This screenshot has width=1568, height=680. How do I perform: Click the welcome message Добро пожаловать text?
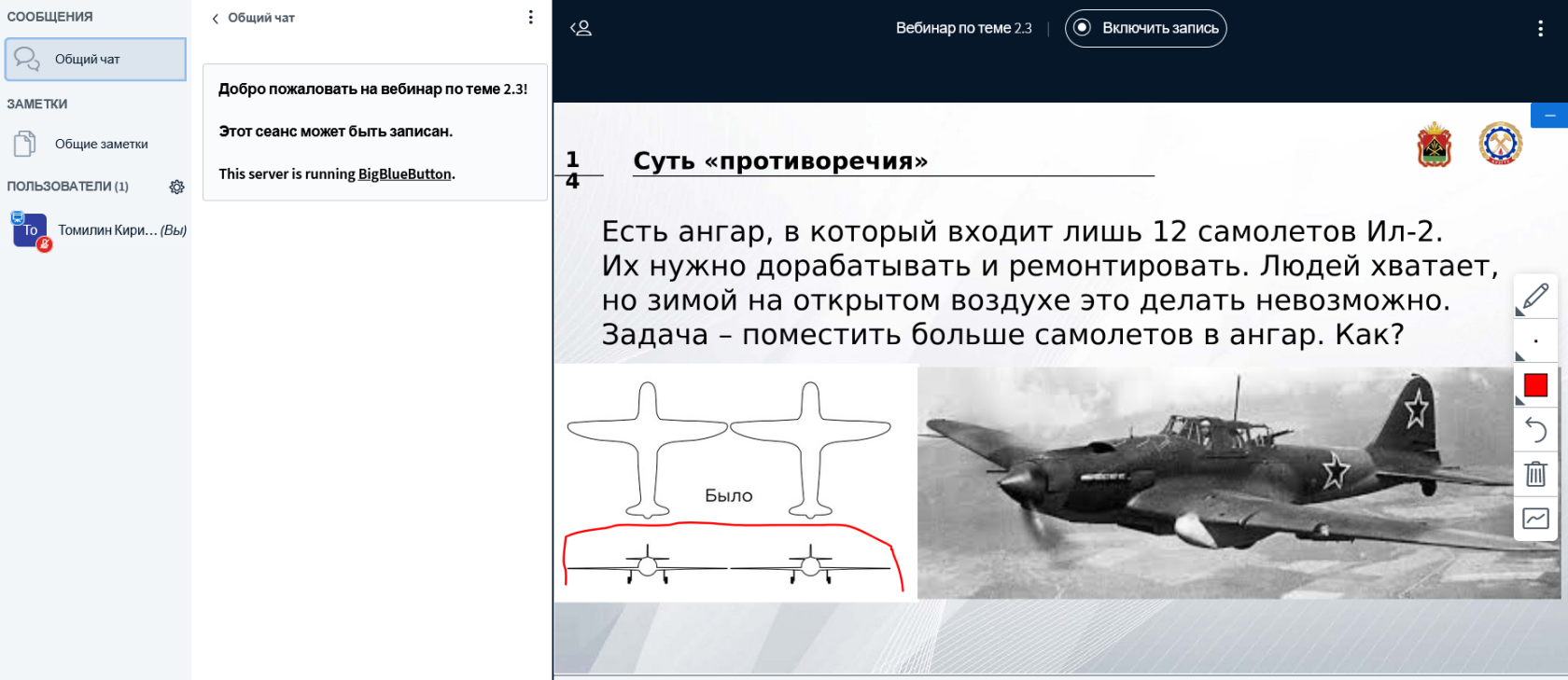coord(373,89)
